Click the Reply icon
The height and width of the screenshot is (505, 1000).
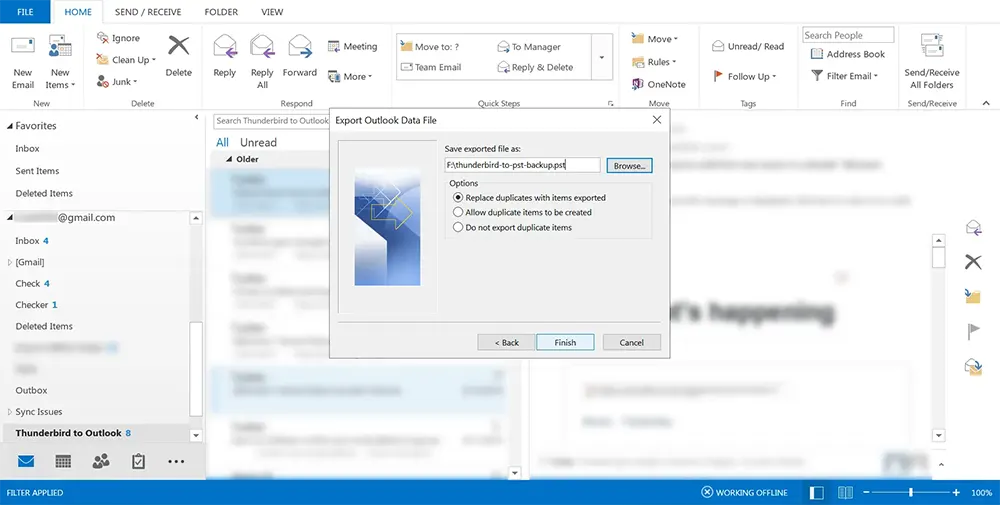(224, 47)
